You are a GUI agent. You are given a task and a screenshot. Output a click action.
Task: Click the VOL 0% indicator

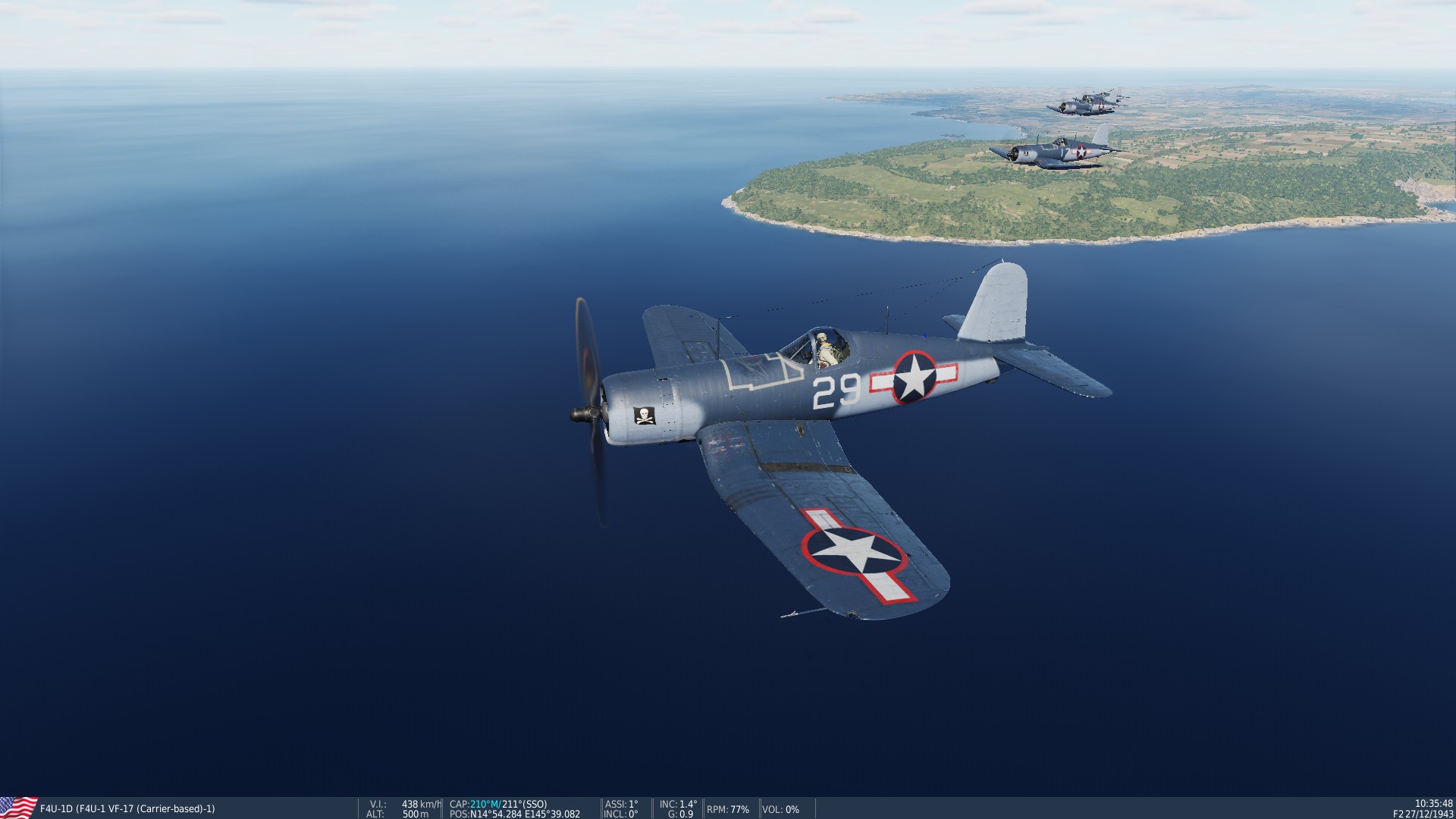pyautogui.click(x=780, y=809)
